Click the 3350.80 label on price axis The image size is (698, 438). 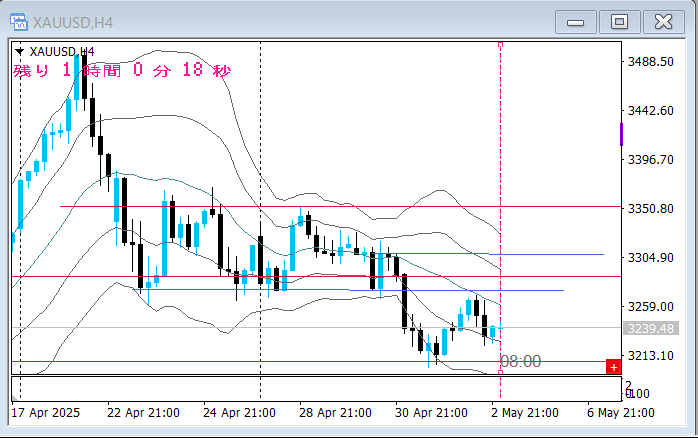coord(650,209)
